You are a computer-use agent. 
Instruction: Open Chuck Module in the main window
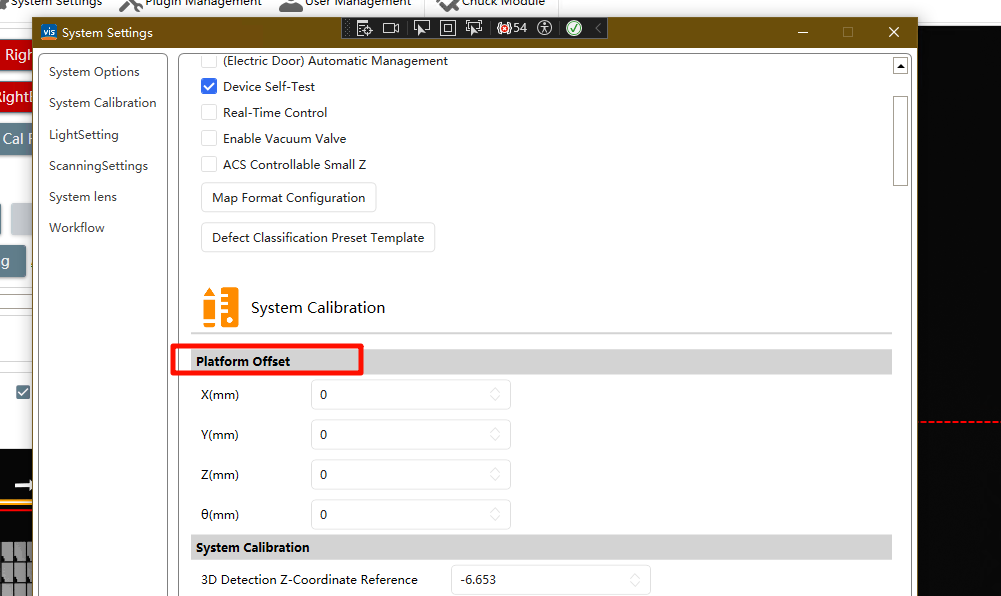coord(490,4)
